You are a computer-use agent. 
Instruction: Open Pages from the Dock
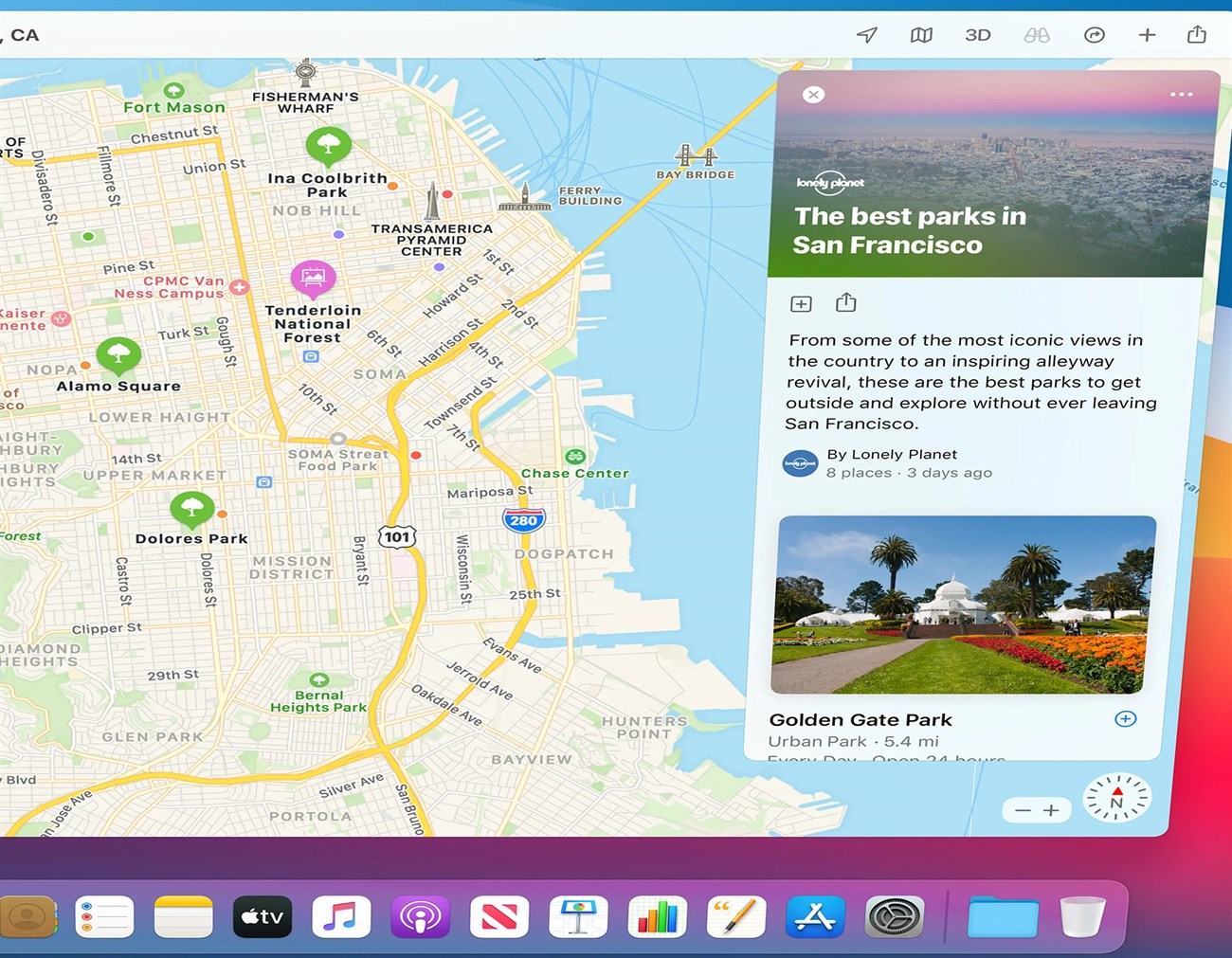coord(736,916)
